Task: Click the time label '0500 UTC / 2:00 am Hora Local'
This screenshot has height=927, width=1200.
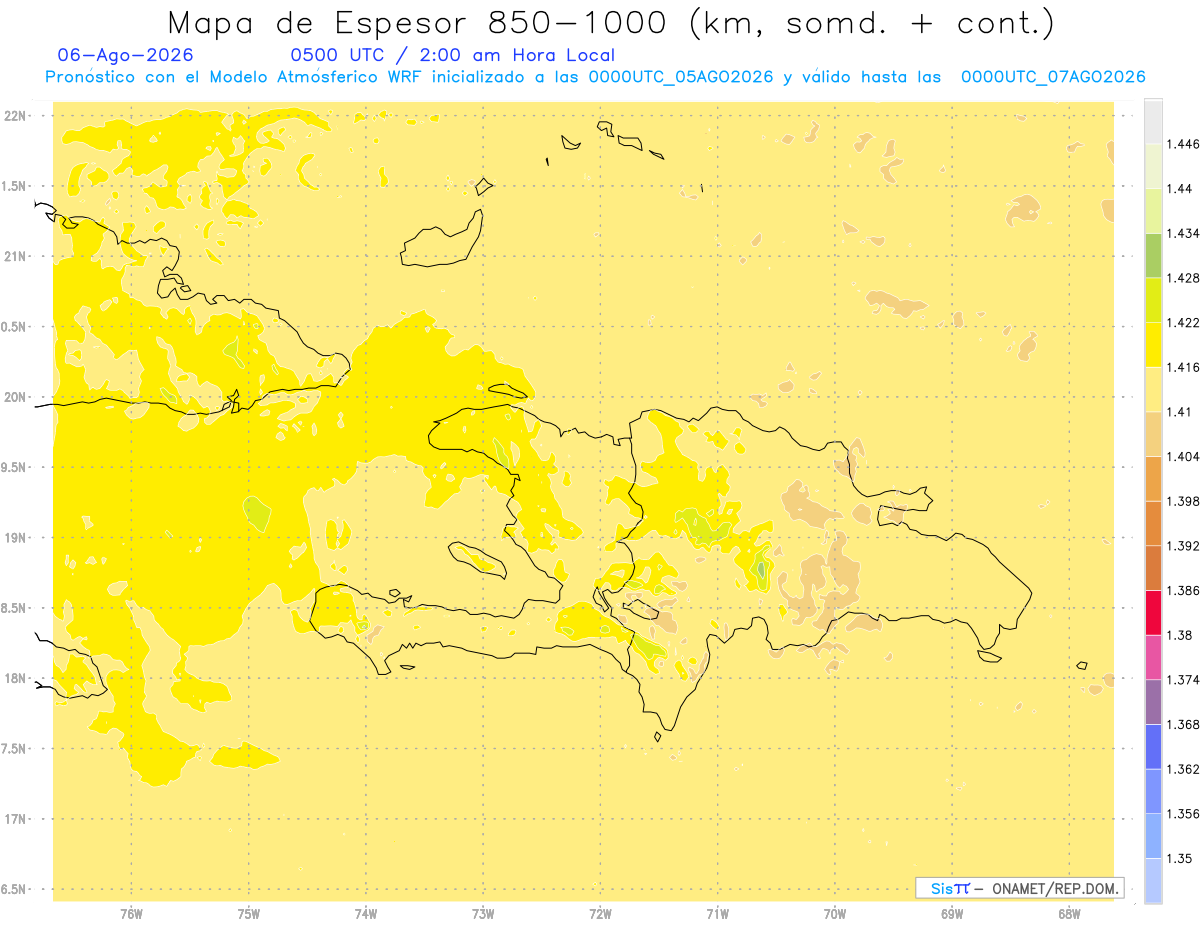Action: 452,56
